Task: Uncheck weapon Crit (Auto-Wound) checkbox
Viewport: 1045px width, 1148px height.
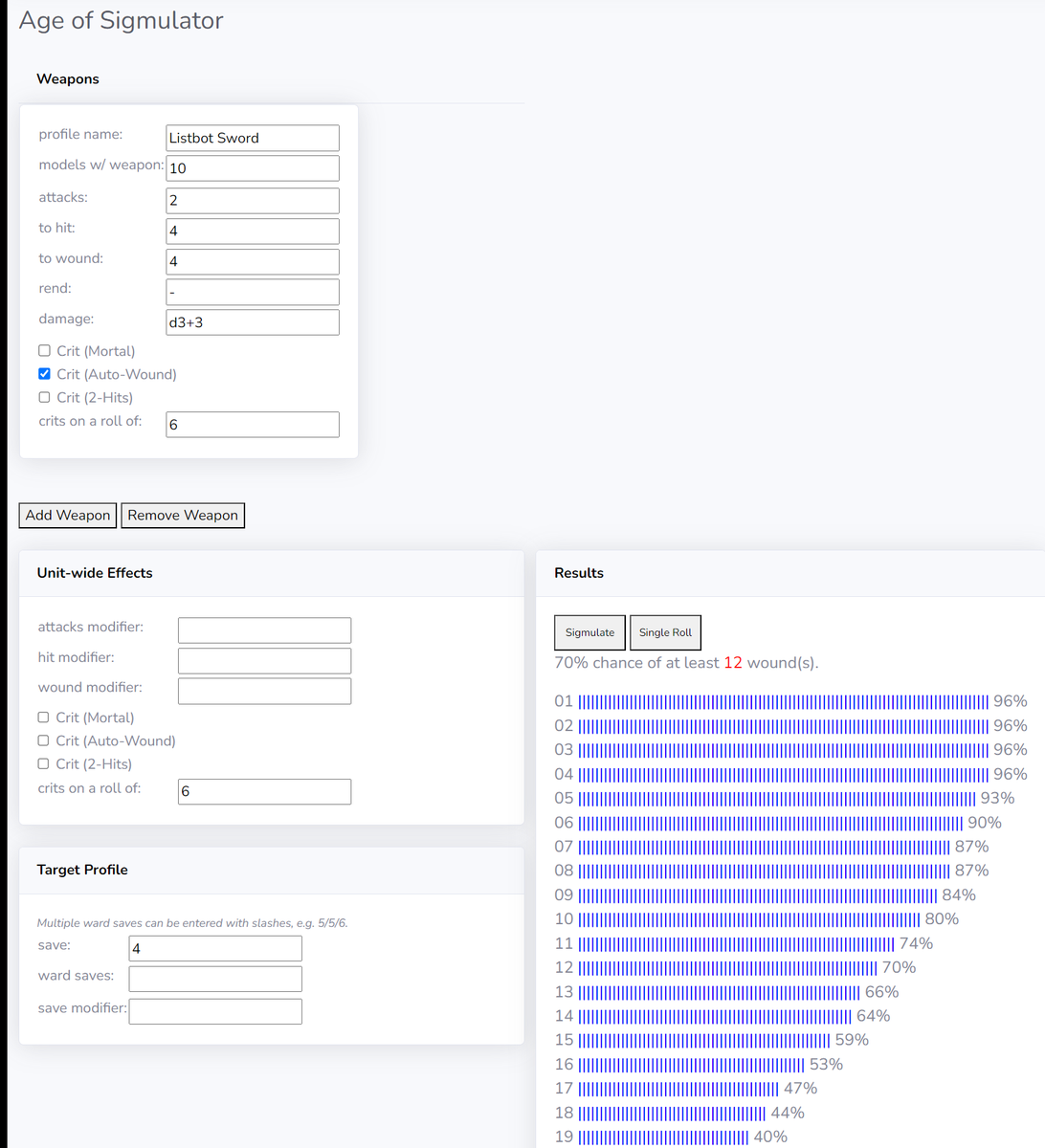Action: pyautogui.click(x=44, y=373)
